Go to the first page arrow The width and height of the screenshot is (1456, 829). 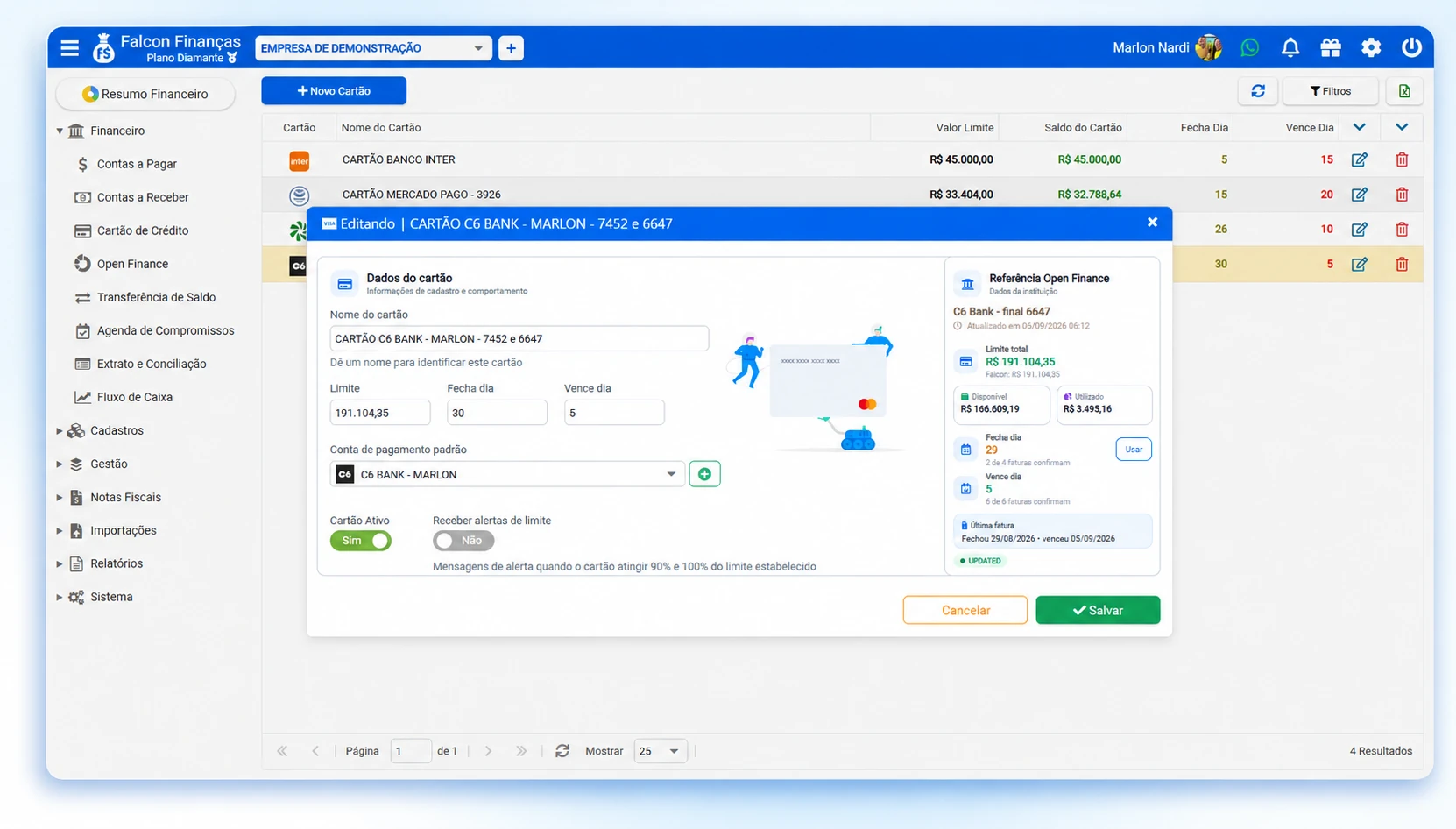pyautogui.click(x=282, y=751)
